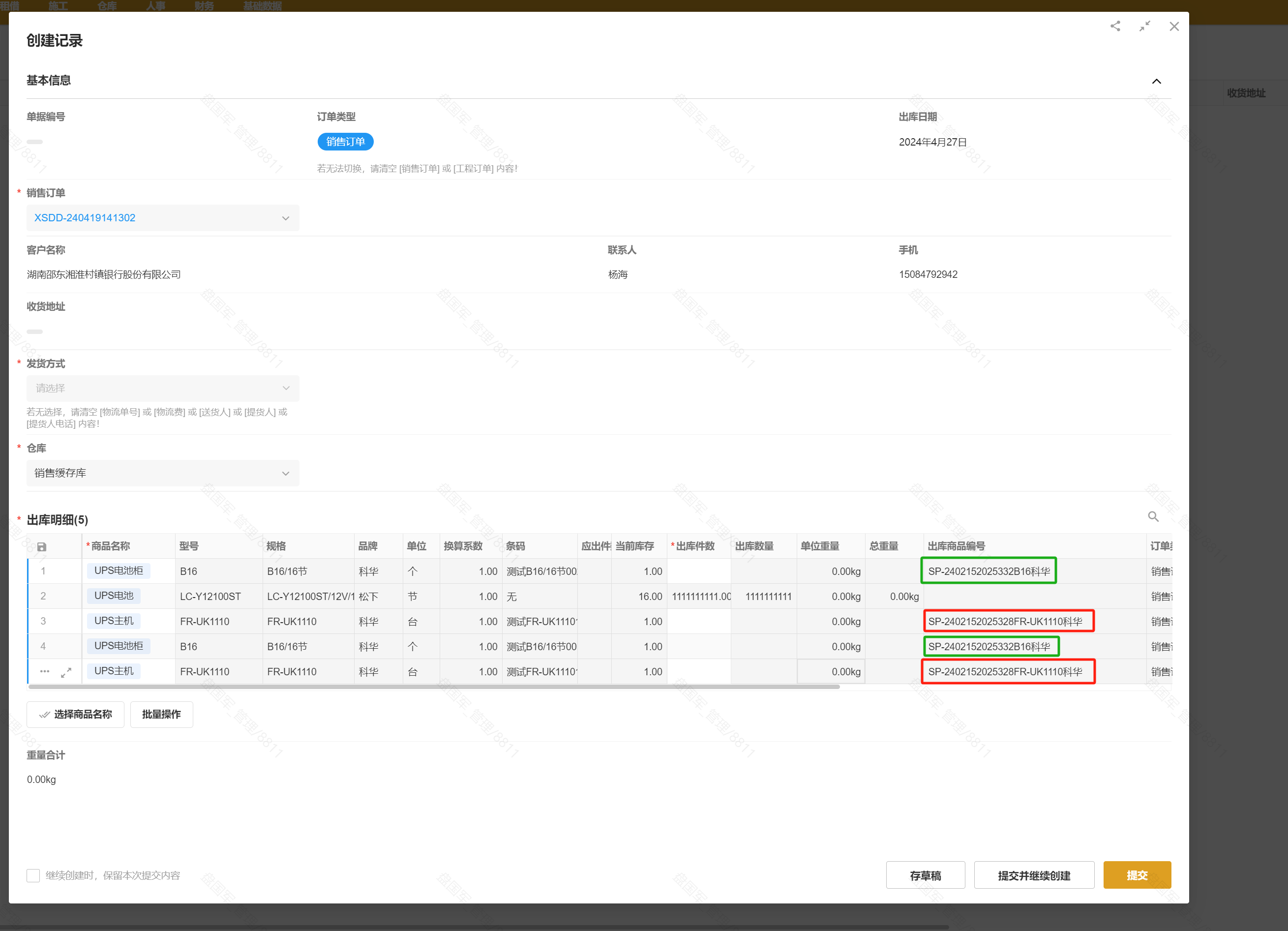Open the 发货方式 dropdown
This screenshot has width=1288, height=931.
tap(162, 388)
